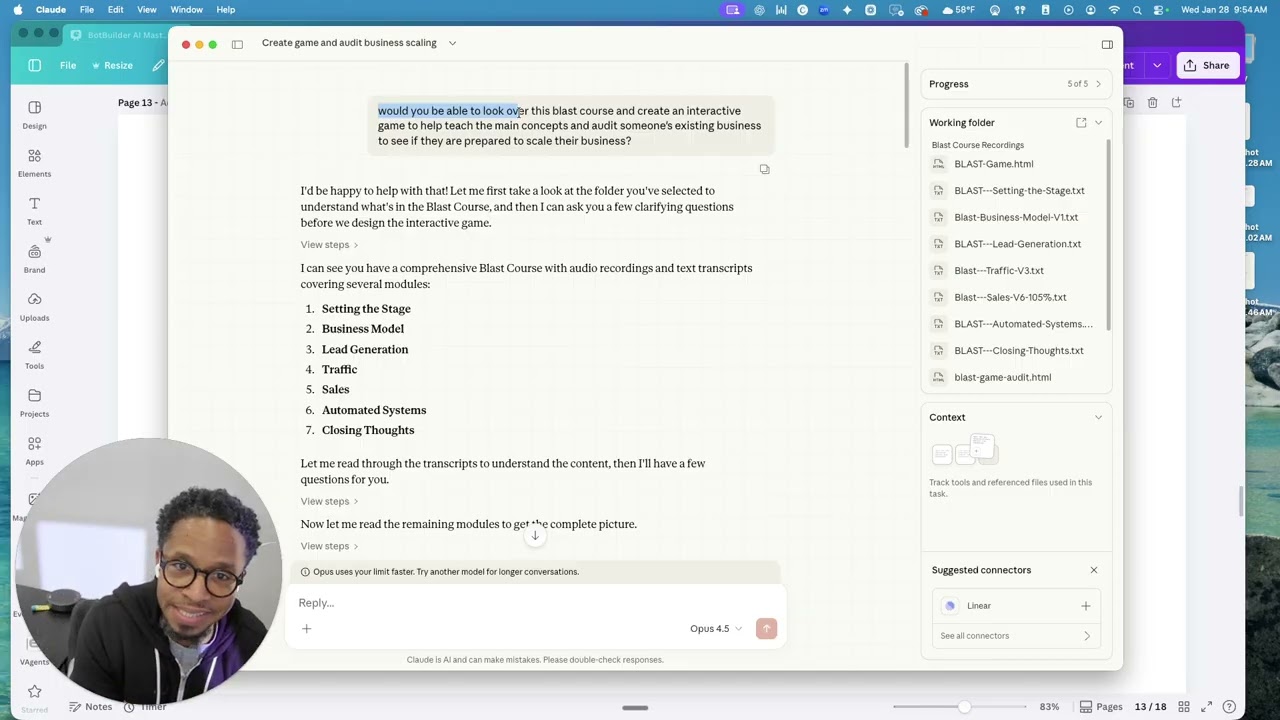Enter Canva fullscreen presentation icon
1280x720 pixels.
(1207, 707)
